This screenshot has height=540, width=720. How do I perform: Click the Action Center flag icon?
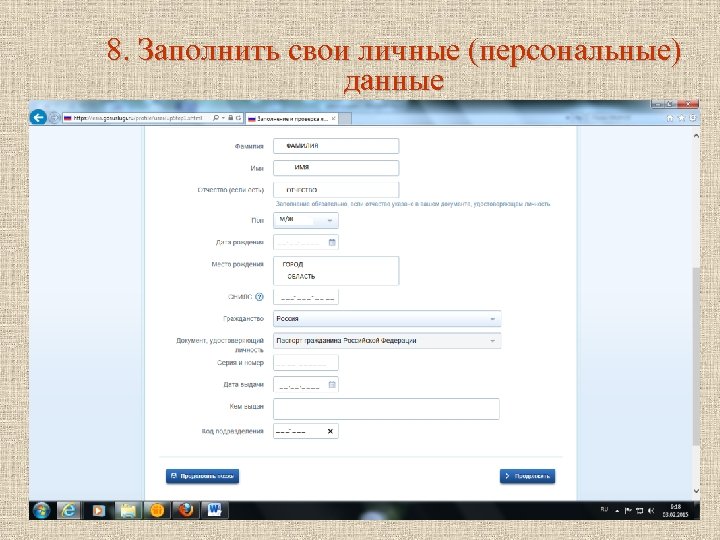(628, 511)
